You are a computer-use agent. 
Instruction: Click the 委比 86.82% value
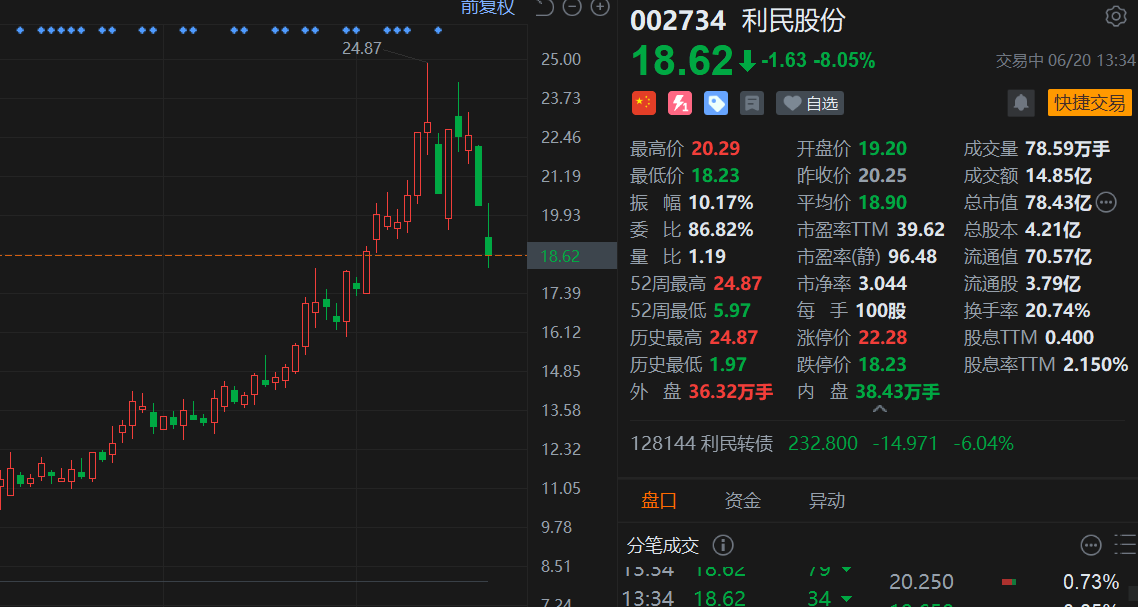click(723, 229)
